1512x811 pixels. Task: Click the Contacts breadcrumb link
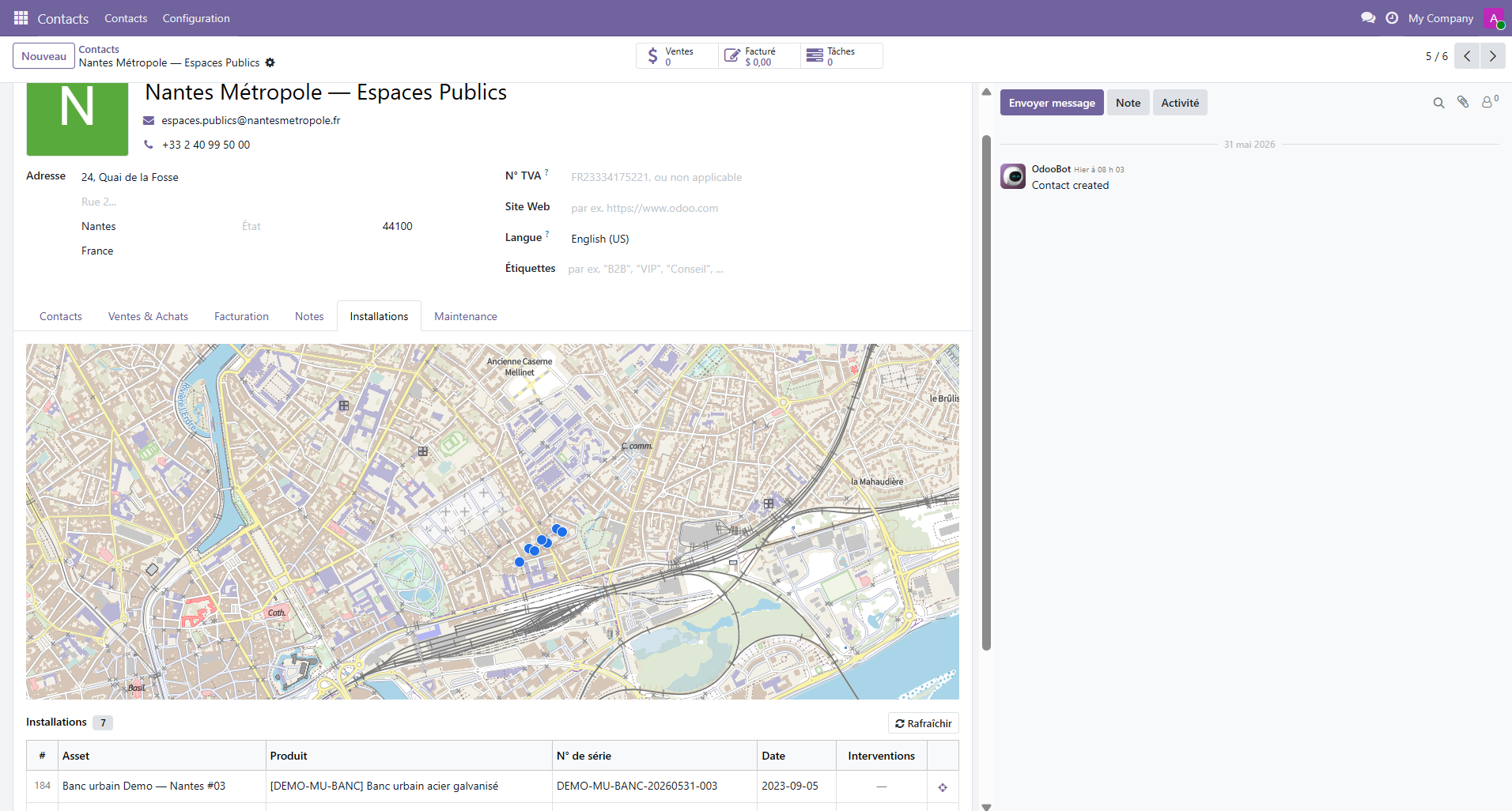tap(99, 49)
